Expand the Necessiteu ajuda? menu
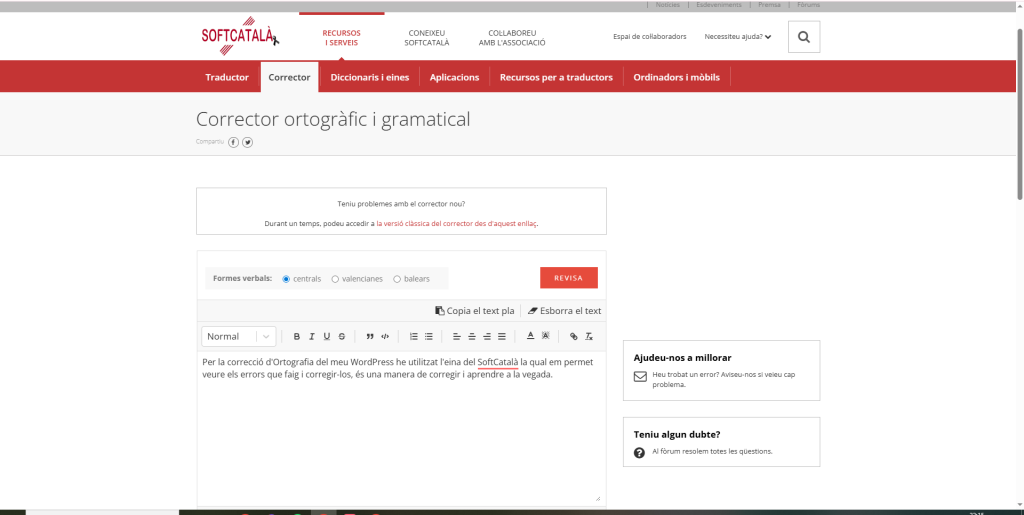 (x=738, y=37)
